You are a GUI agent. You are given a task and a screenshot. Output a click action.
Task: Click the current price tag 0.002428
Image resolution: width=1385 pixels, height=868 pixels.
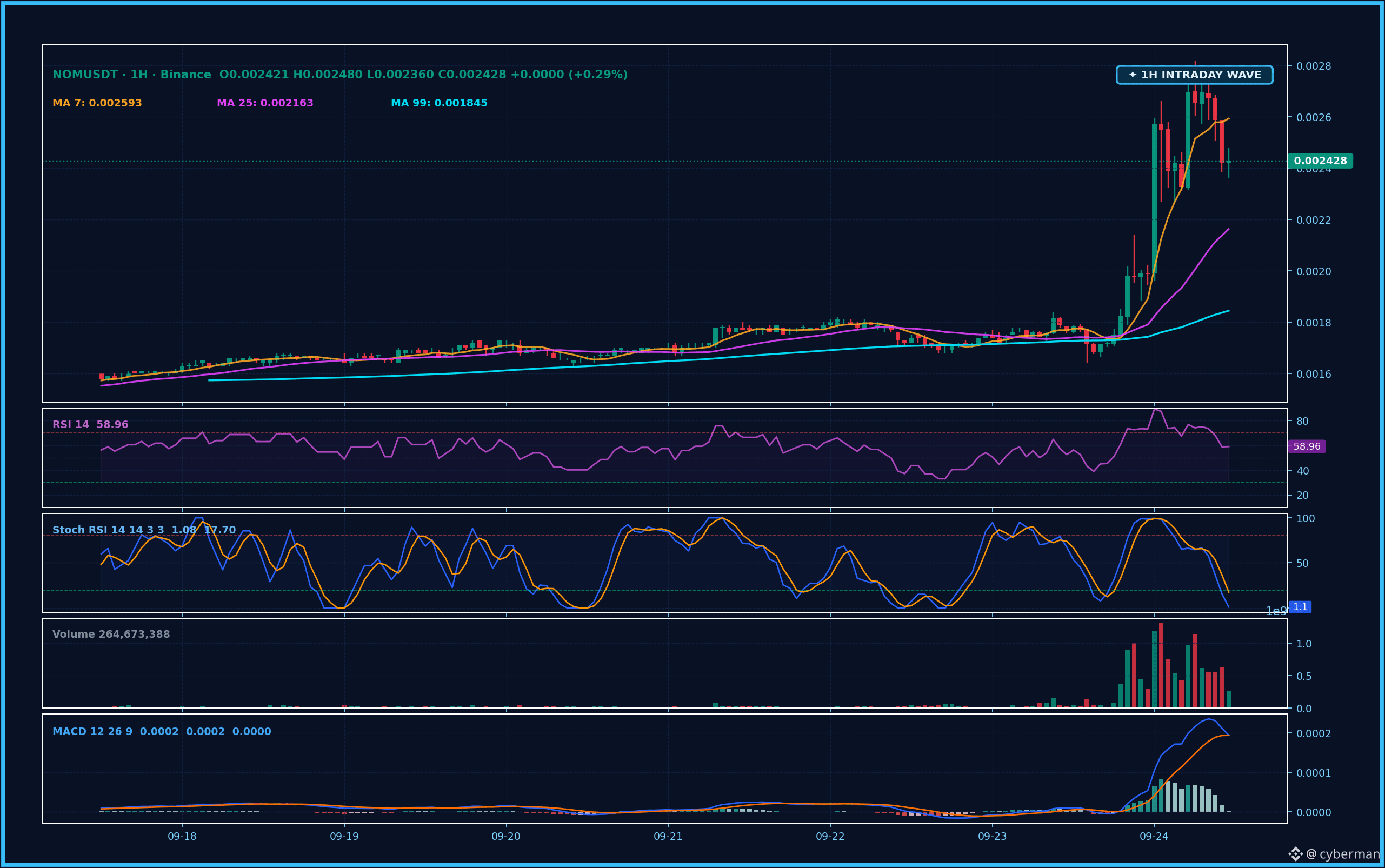[x=1320, y=161]
